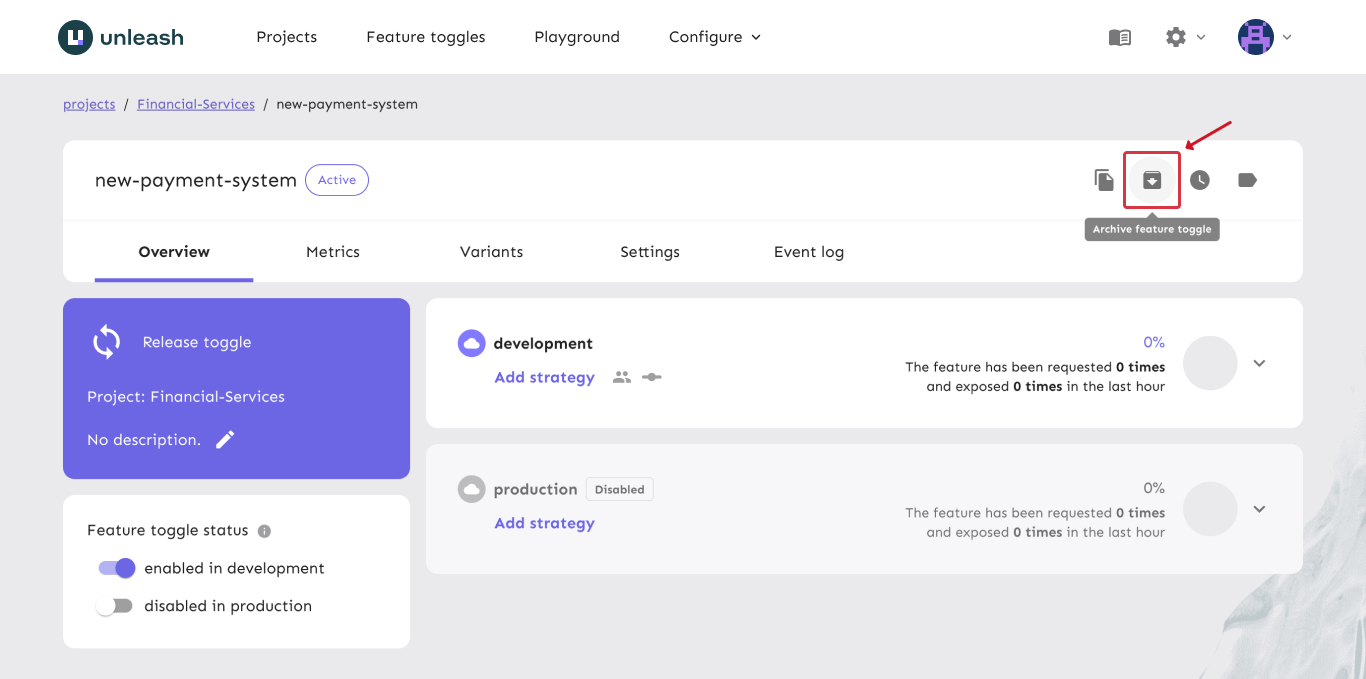Click the clock stale-state icon
The width and height of the screenshot is (1366, 679).
[x=1199, y=180]
